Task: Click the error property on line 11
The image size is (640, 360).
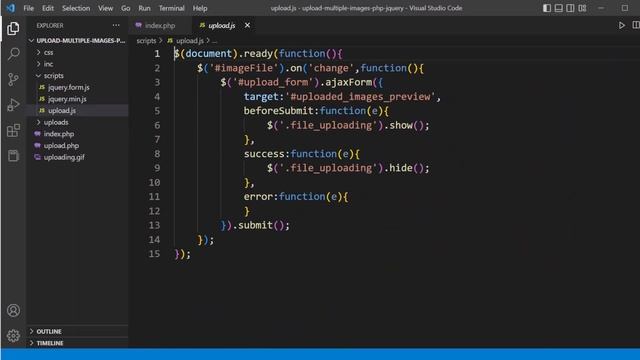Action: click(x=258, y=197)
